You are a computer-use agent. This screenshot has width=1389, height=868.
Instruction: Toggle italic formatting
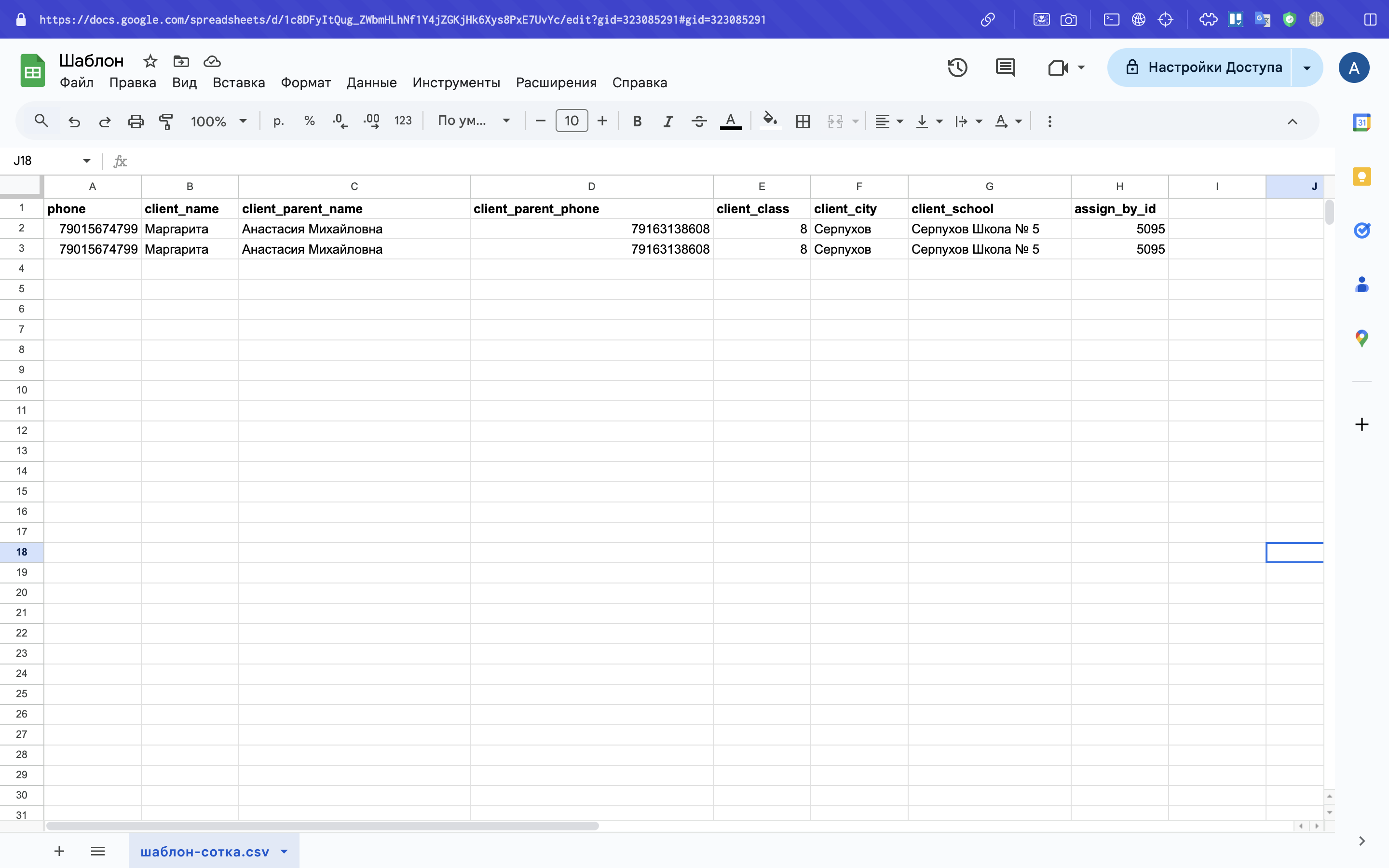(667, 121)
